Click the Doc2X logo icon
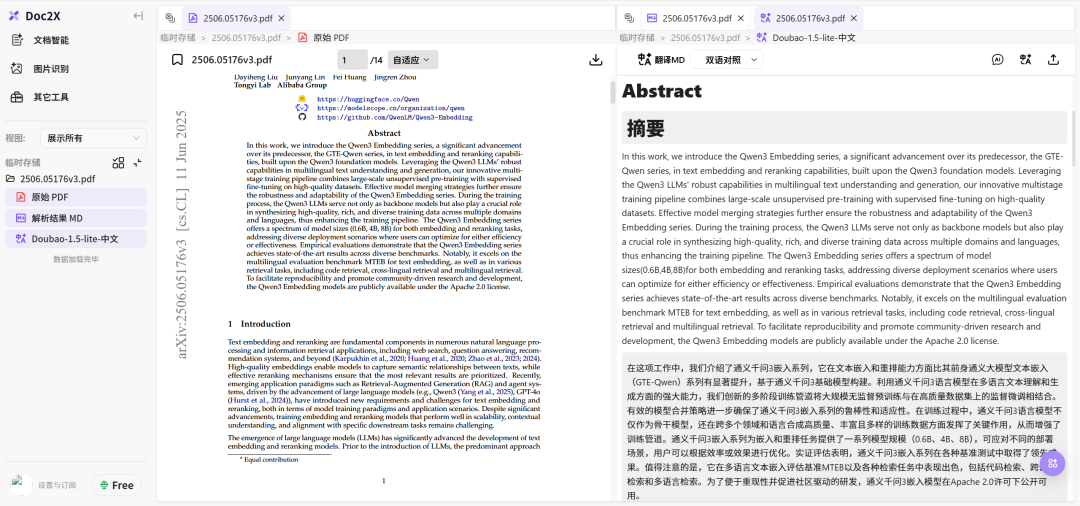Screen dimensions: 1080x506 [x=14, y=16]
